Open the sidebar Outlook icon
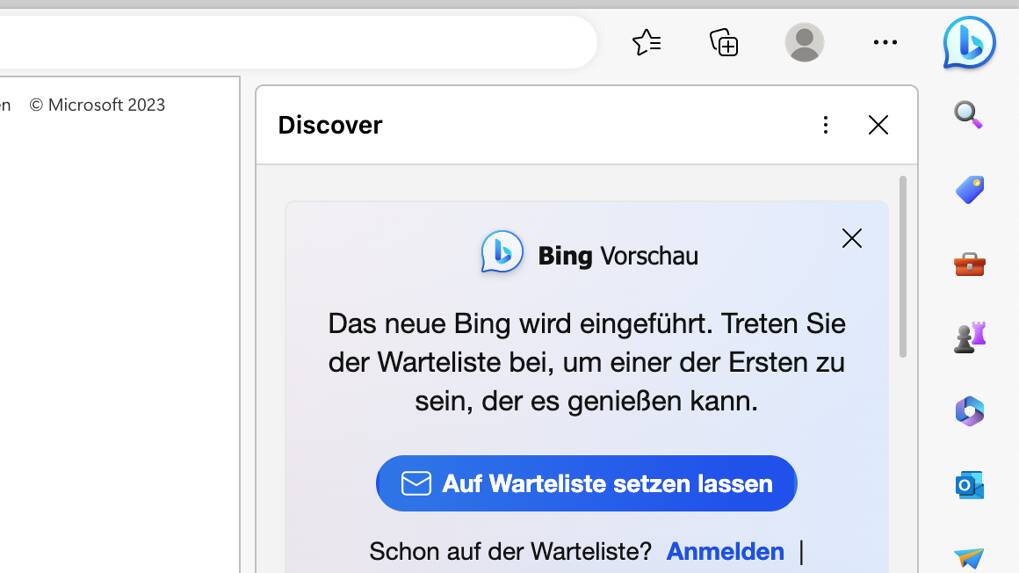Screen dimensions: 1019x573 pyautogui.click(x=968, y=485)
